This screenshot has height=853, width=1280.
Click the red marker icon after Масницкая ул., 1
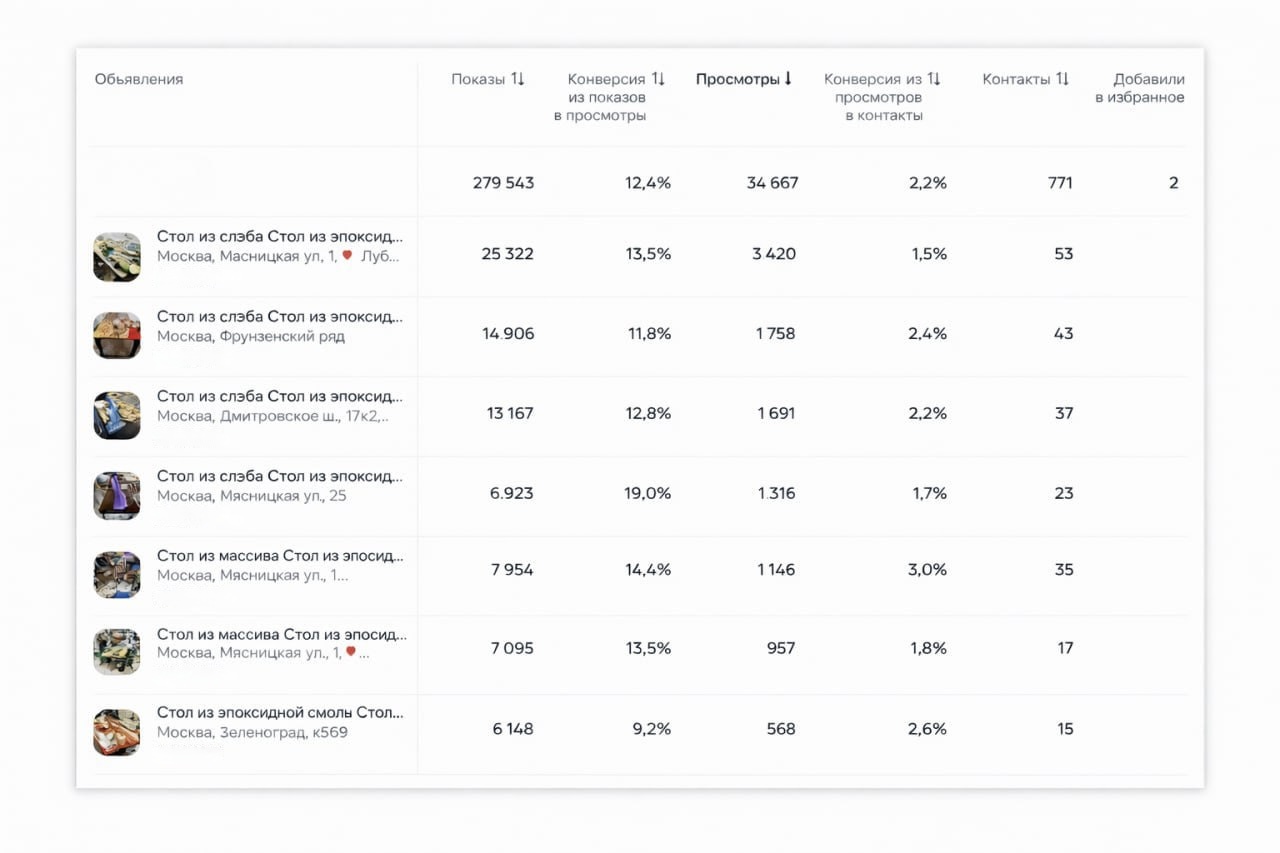point(347,256)
